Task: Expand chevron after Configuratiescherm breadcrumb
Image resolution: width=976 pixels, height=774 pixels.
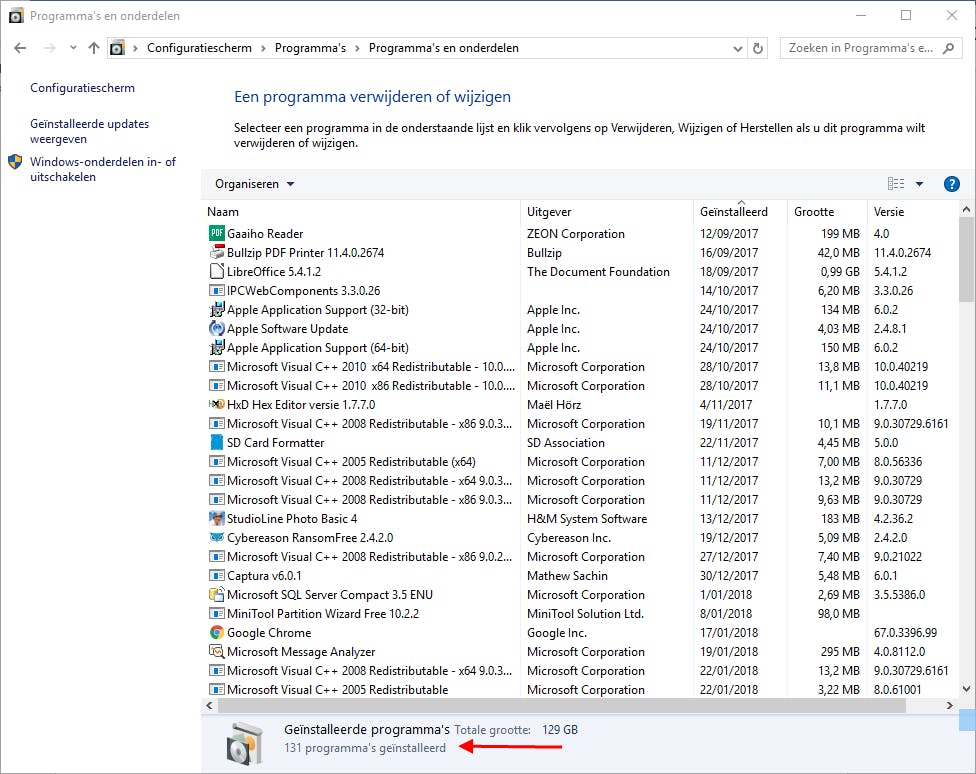Action: 263,49
